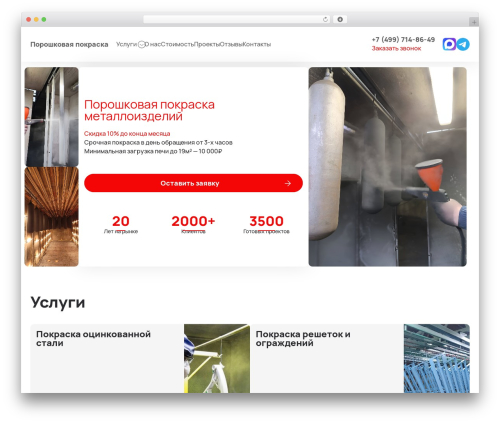Image resolution: width=500 pixels, height=423 pixels.
Task: Click the Оставить заявку button
Action: click(193, 183)
